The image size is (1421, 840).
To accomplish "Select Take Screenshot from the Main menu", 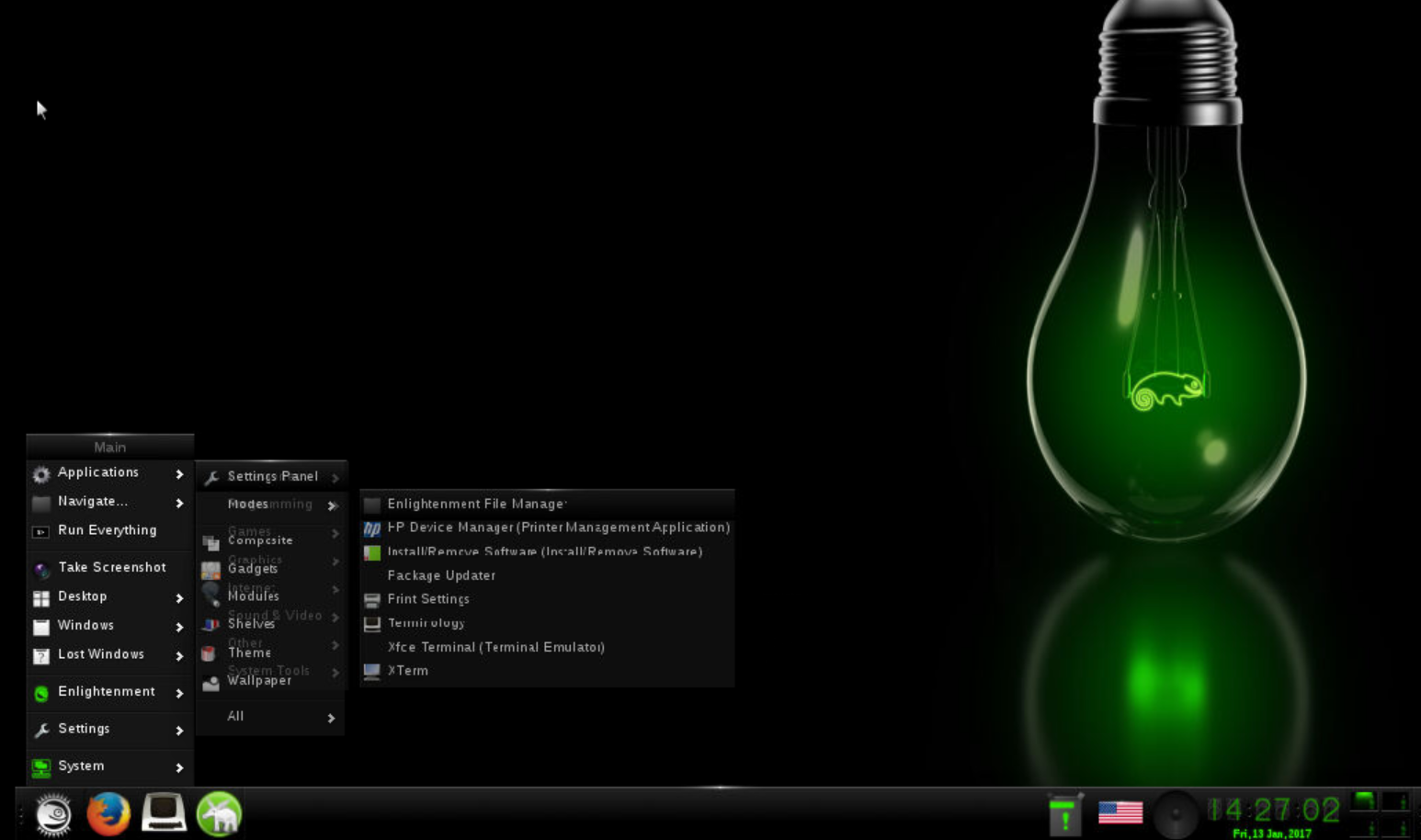I will pyautogui.click(x=111, y=567).
